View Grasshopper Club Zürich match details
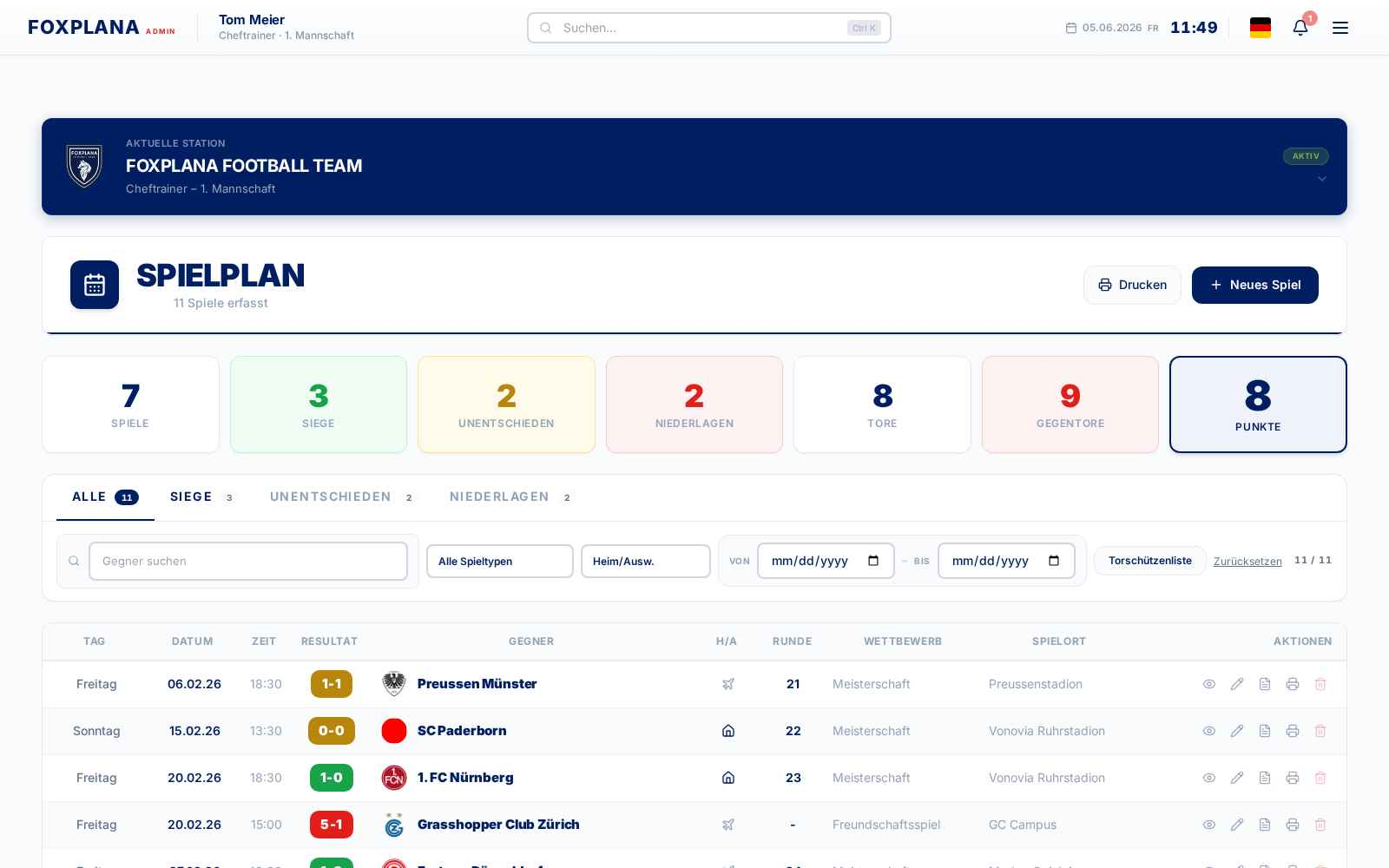This screenshot has height=868, width=1389. tap(1209, 825)
